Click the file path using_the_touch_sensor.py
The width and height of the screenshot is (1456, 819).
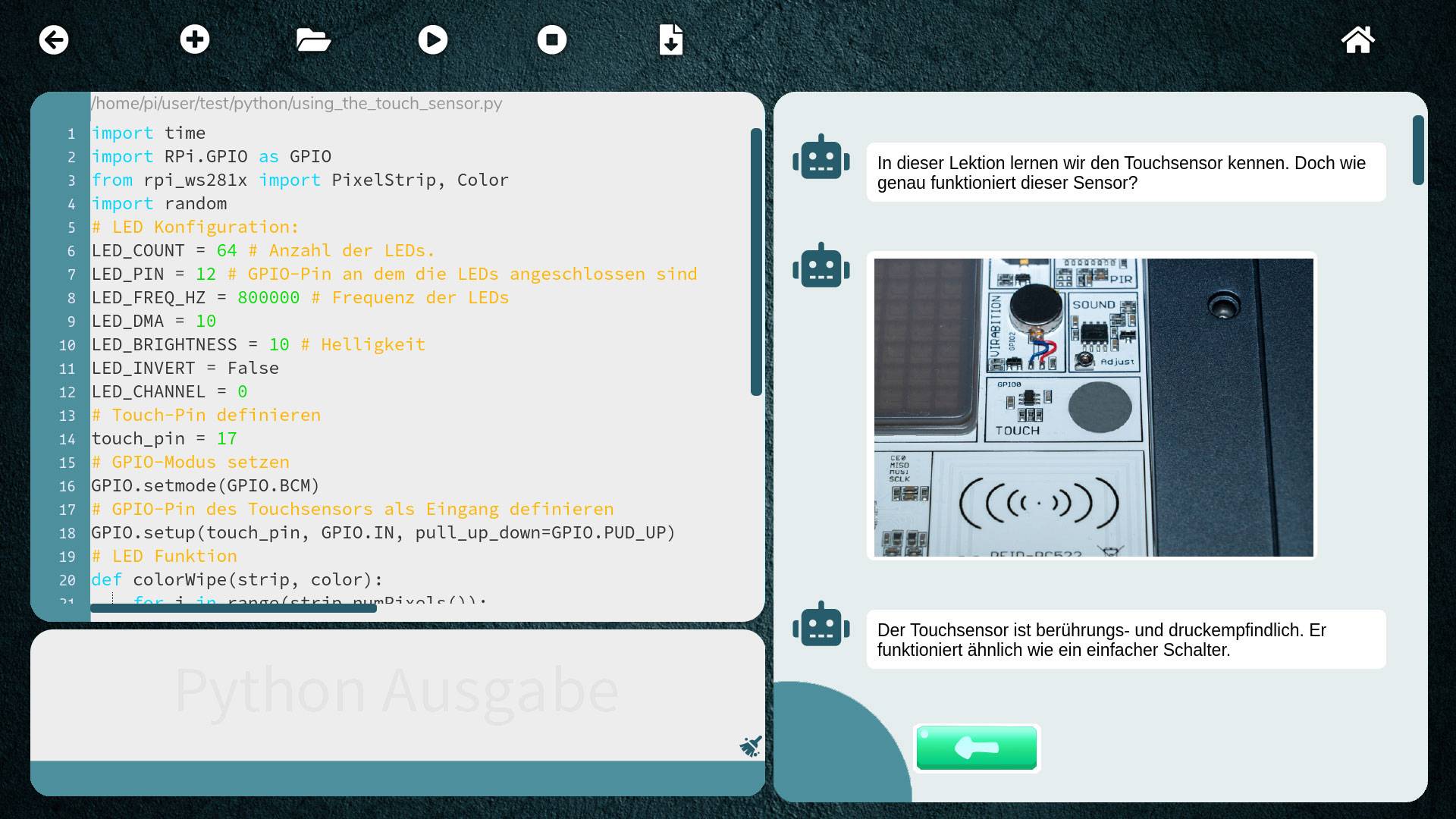[296, 103]
